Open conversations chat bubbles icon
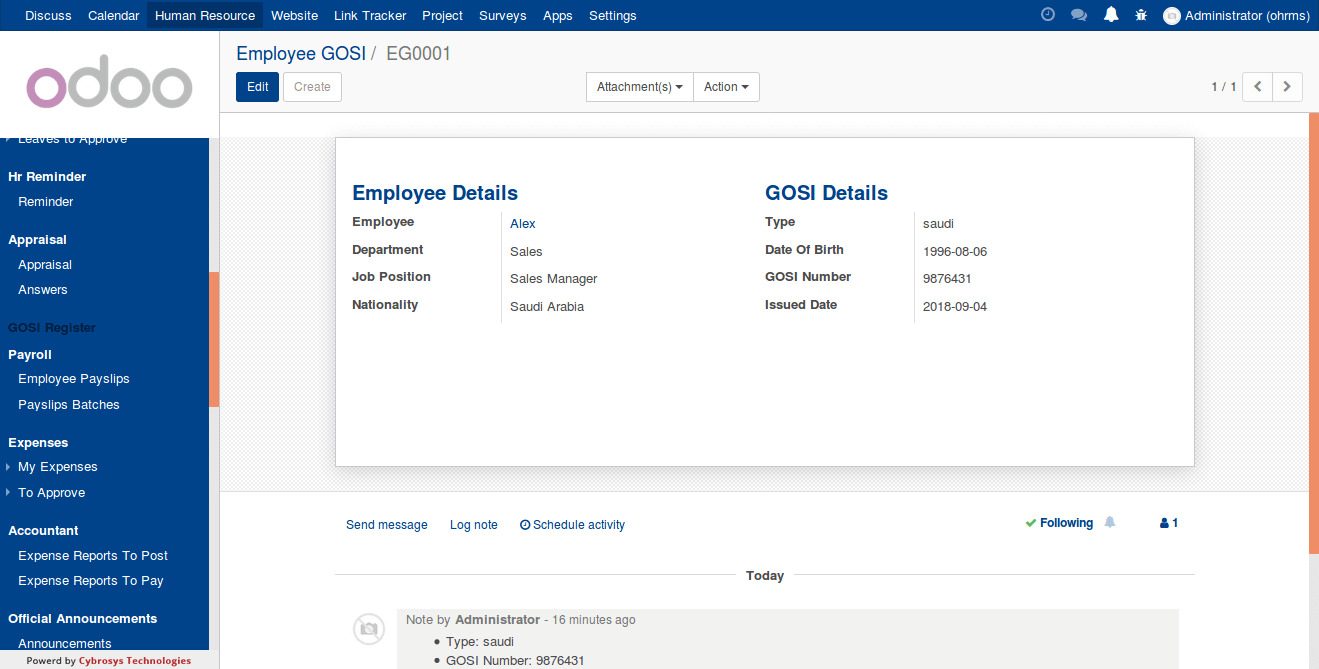 click(x=1079, y=15)
